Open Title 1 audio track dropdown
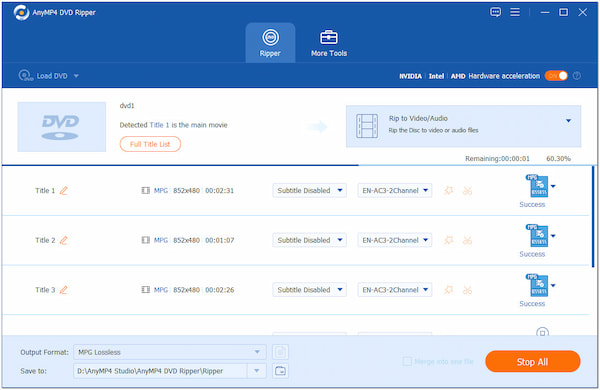 point(395,191)
